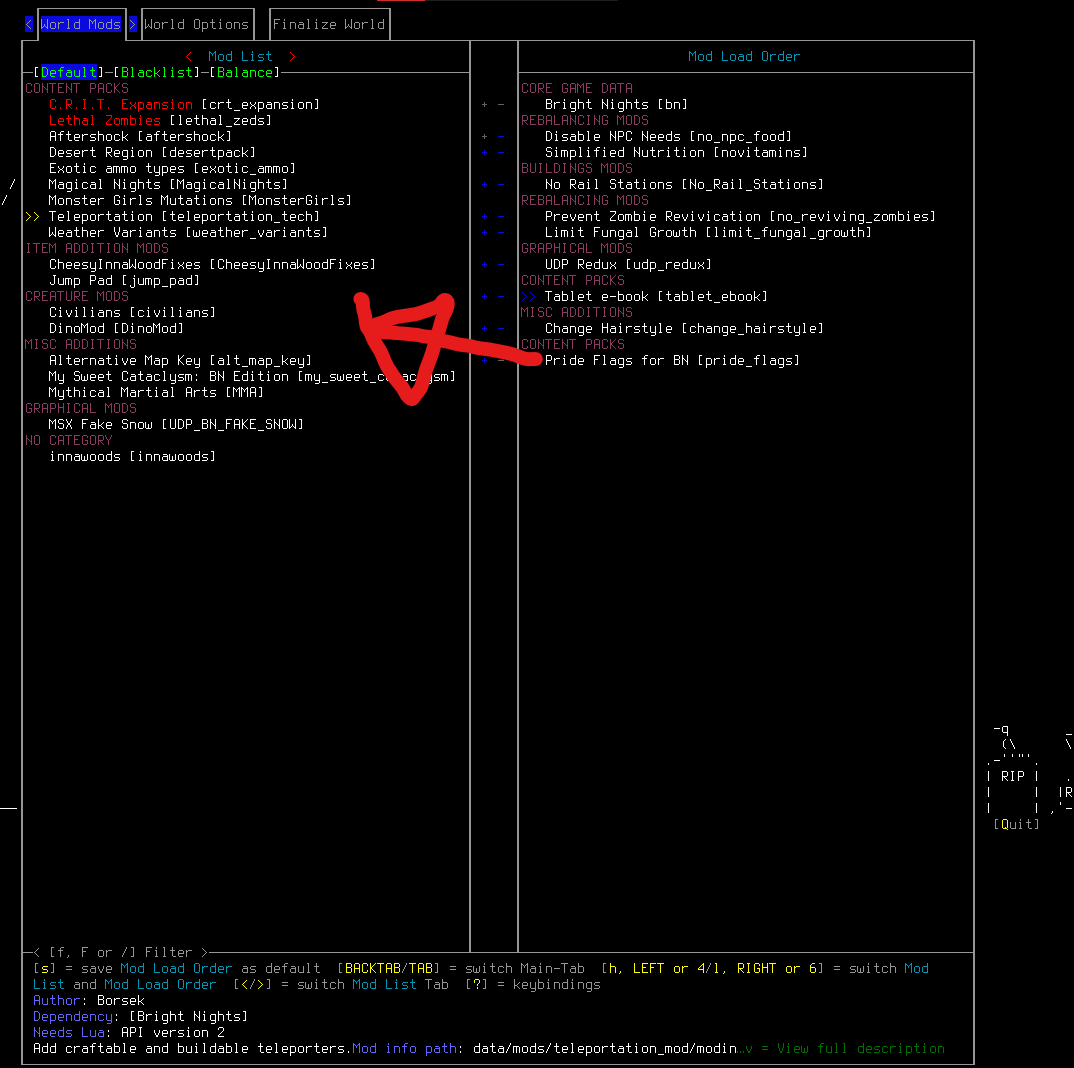Select the Default mod list tab
Viewport: 1074px width, 1068px height.
point(68,73)
